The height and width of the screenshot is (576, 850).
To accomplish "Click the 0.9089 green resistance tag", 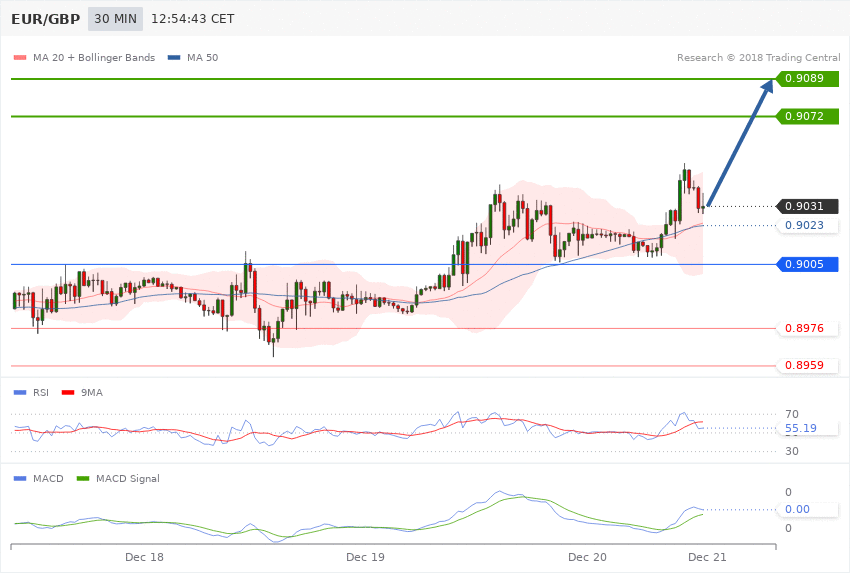I will [807, 79].
